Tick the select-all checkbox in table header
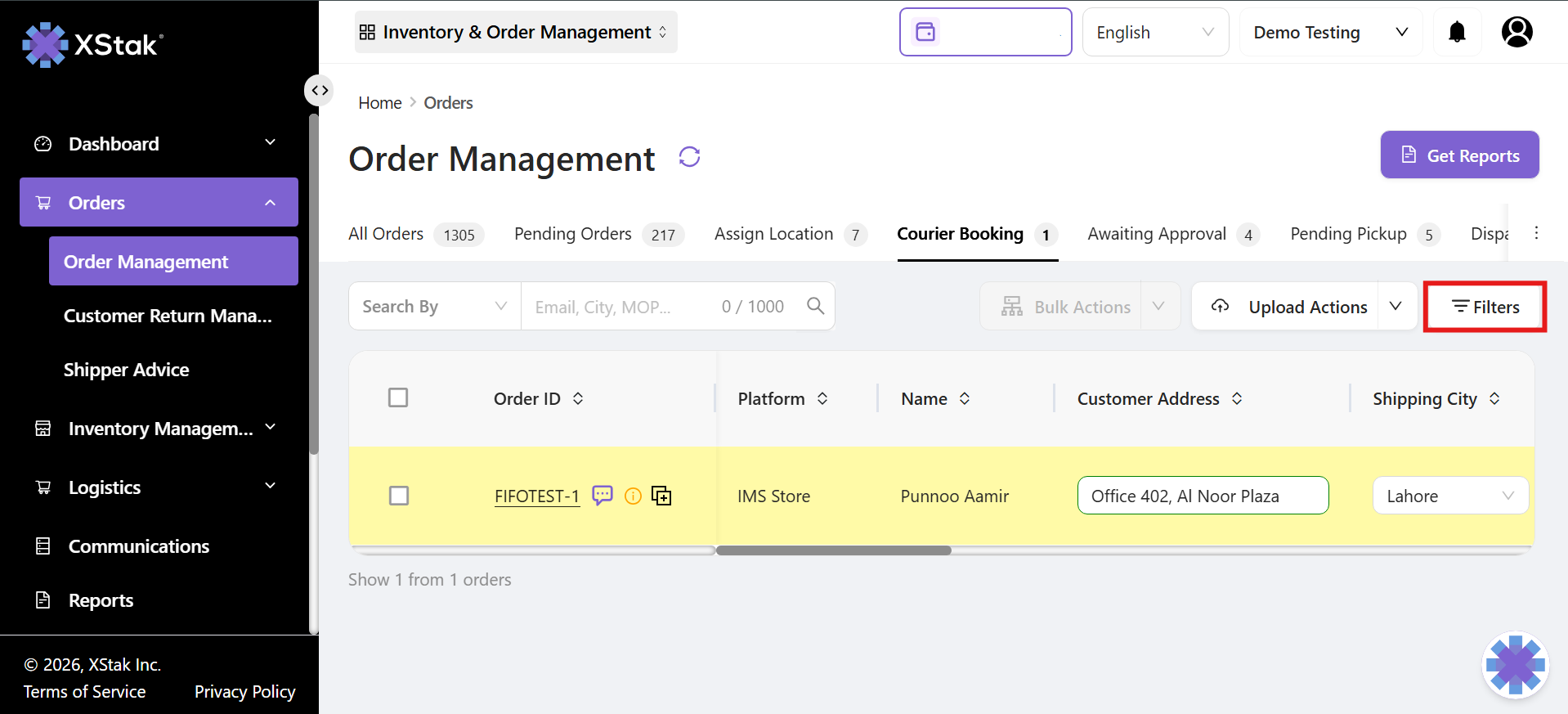 click(x=398, y=397)
